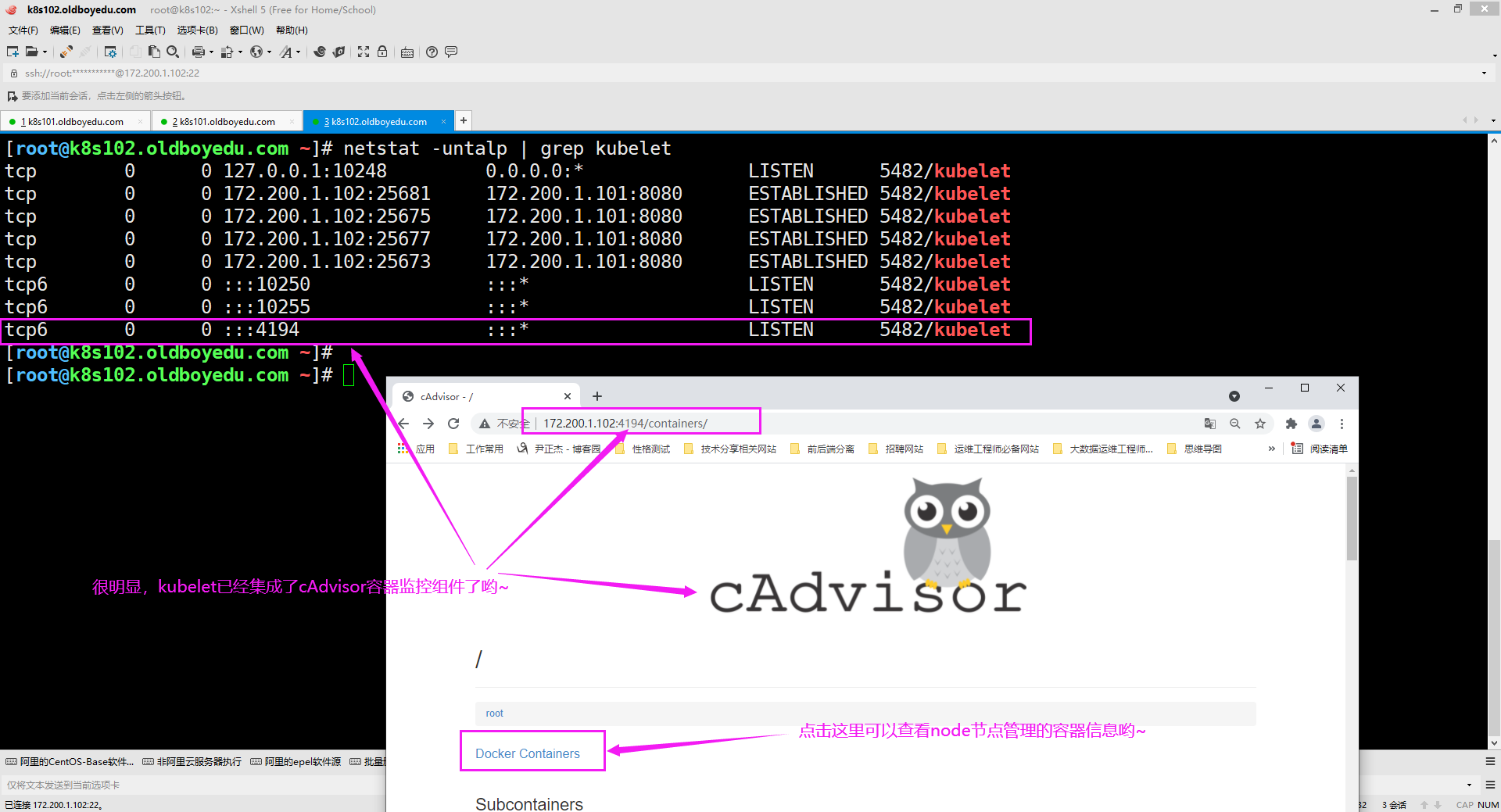
Task: Select the Find tool in Xshell toolbar
Action: (x=172, y=52)
